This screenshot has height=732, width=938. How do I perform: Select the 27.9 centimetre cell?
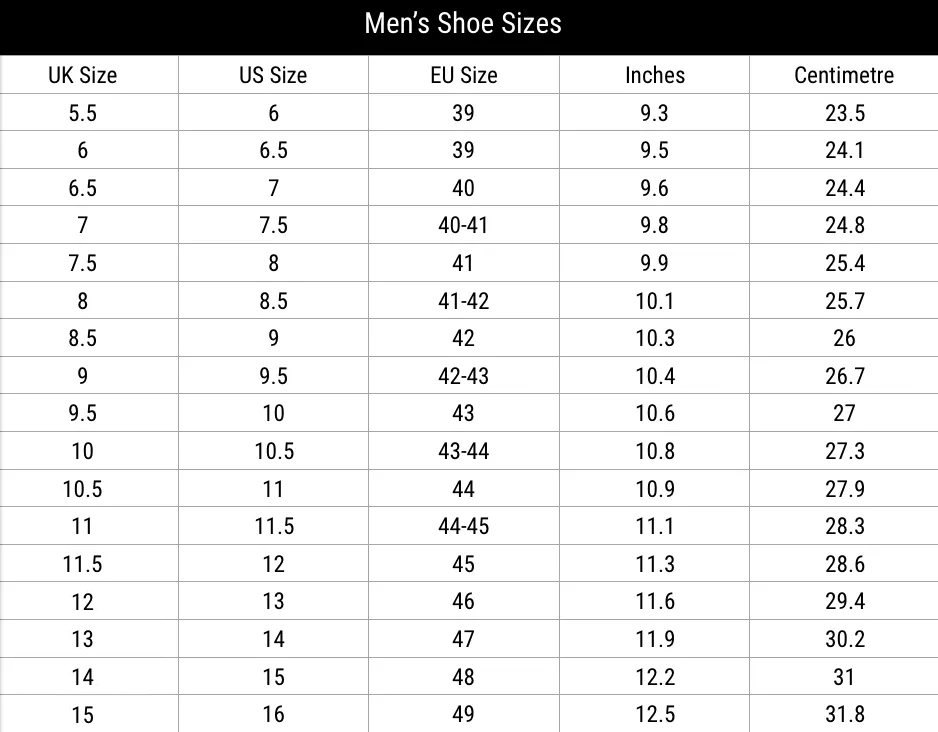844,489
